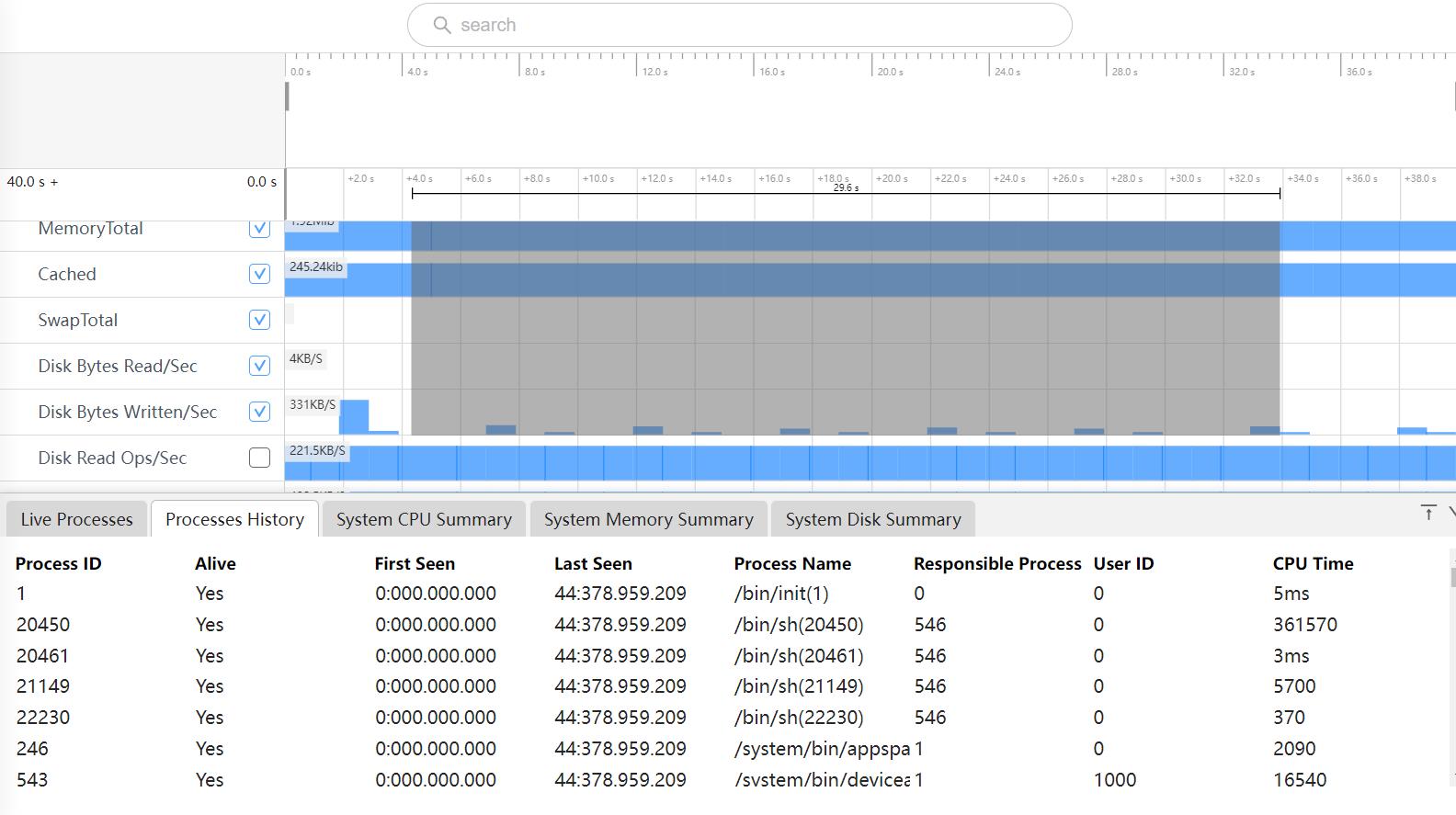
Task: Type-focus the search input field
Action: [x=754, y=25]
